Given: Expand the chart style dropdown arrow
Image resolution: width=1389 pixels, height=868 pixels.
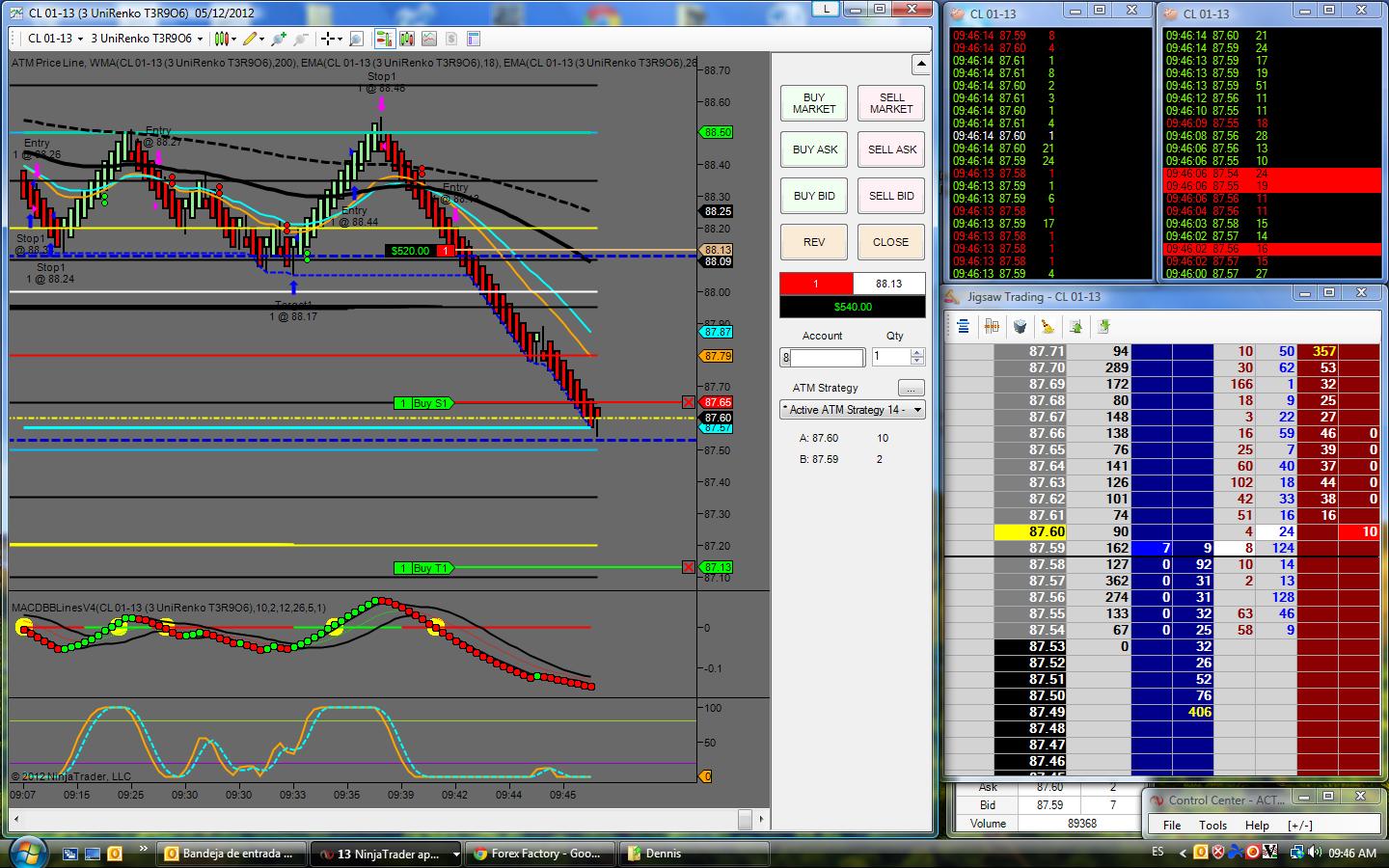Looking at the screenshot, I should [234, 39].
